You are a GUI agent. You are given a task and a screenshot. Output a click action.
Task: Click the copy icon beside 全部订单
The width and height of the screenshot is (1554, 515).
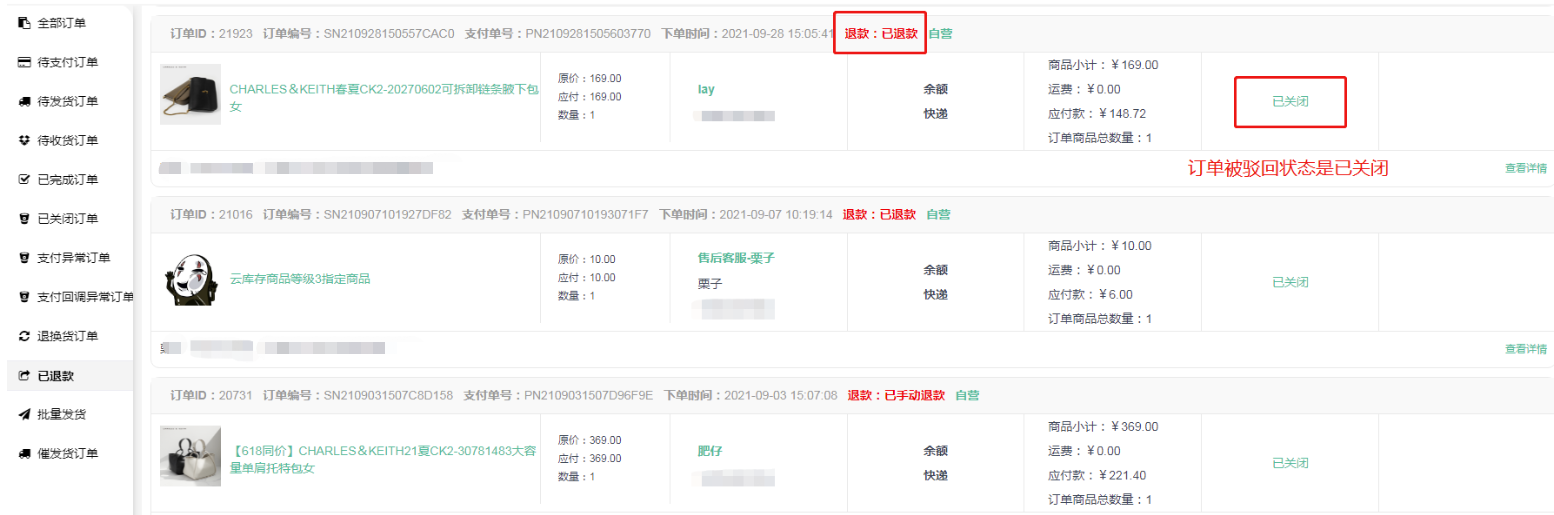coord(24,23)
